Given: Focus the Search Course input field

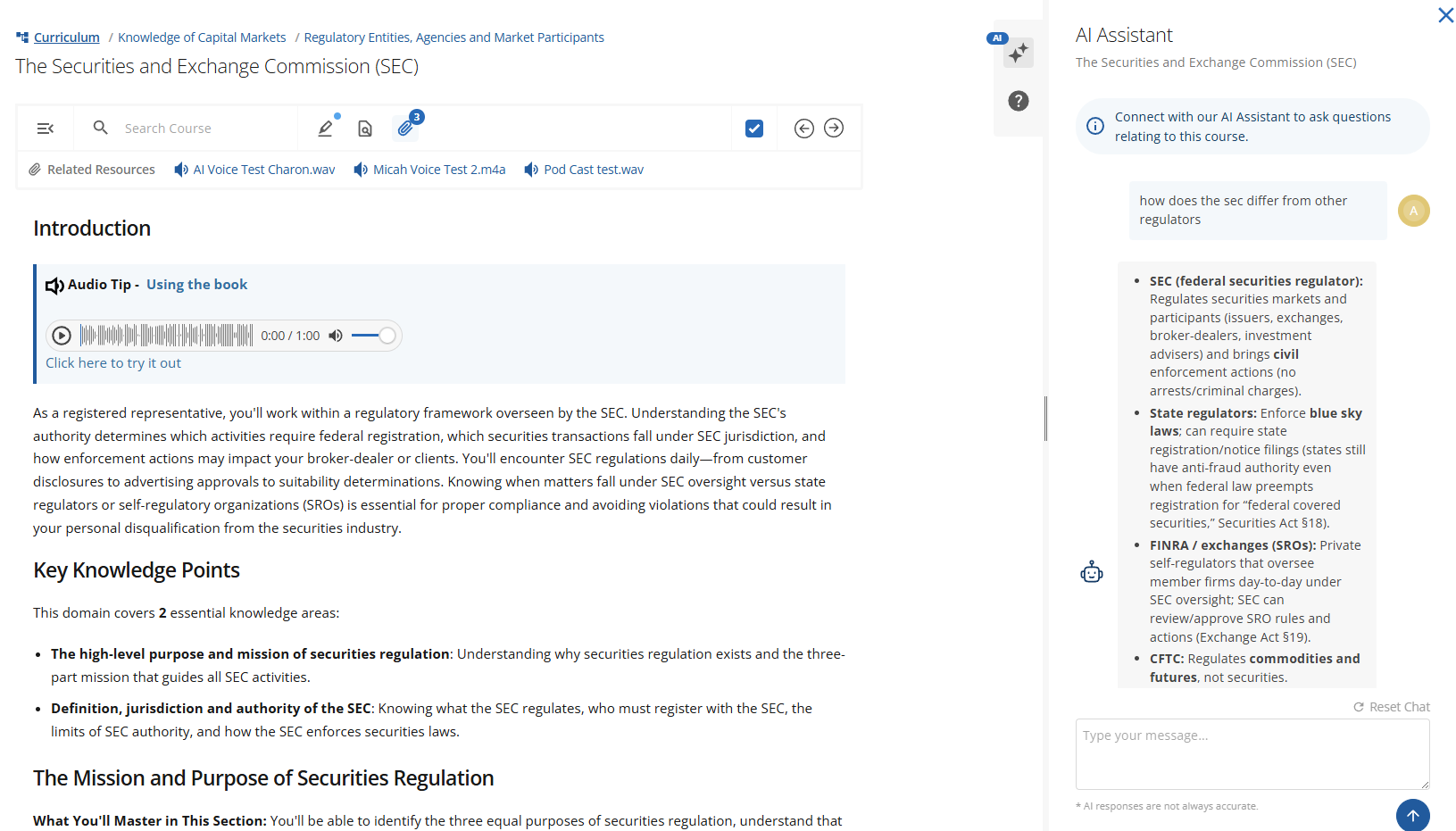Looking at the screenshot, I should [x=205, y=129].
